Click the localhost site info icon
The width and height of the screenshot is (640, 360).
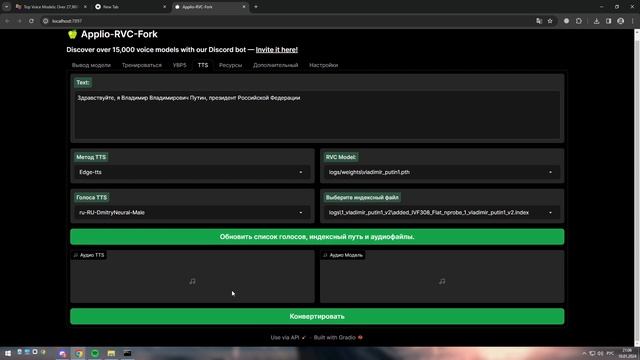point(46,21)
